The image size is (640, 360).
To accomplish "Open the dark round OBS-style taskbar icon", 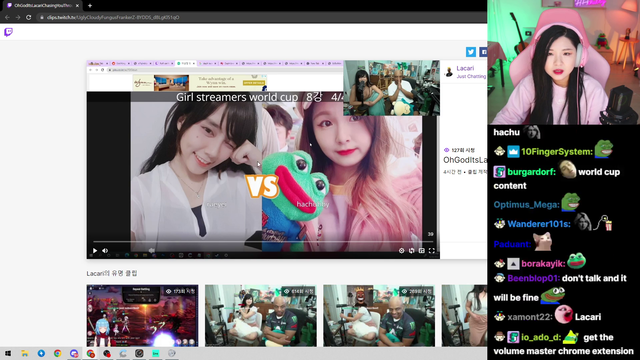I will (x=139, y=353).
